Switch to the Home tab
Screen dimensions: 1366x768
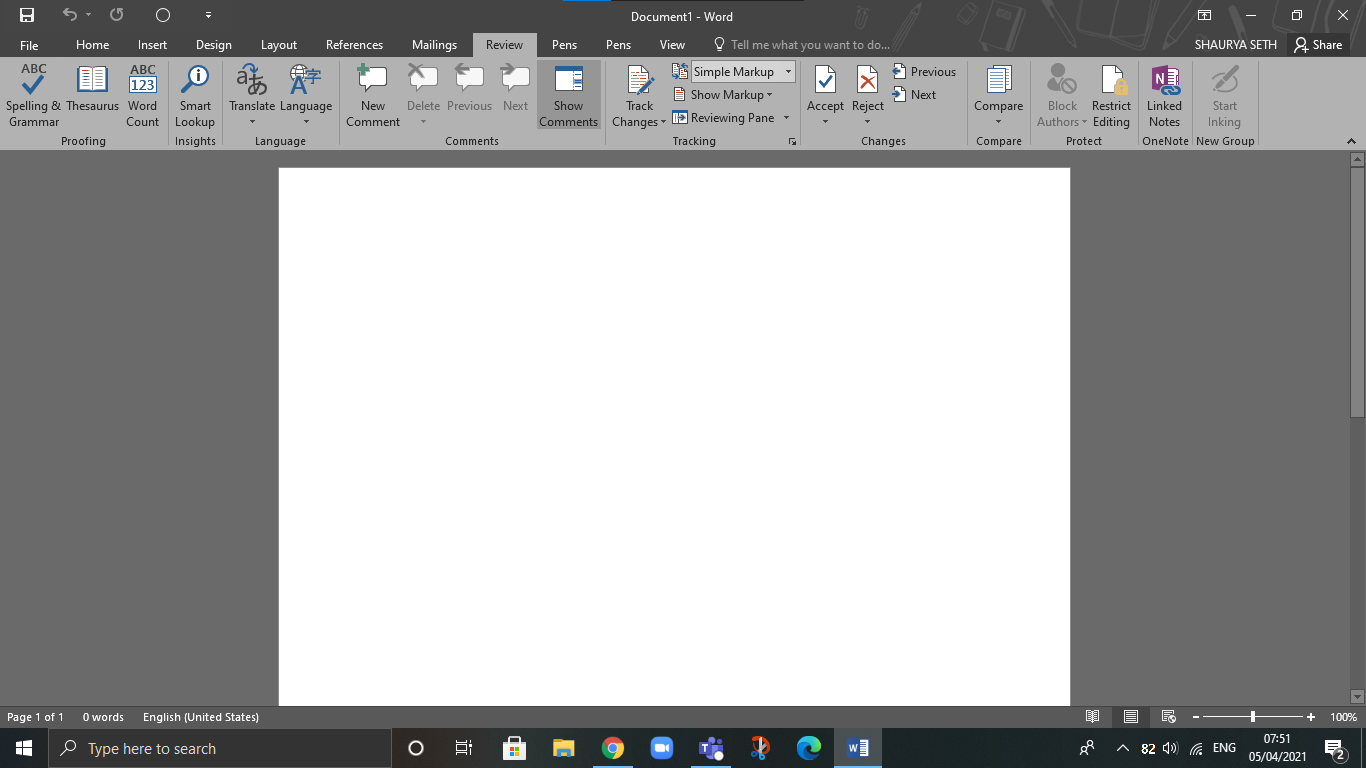(93, 45)
